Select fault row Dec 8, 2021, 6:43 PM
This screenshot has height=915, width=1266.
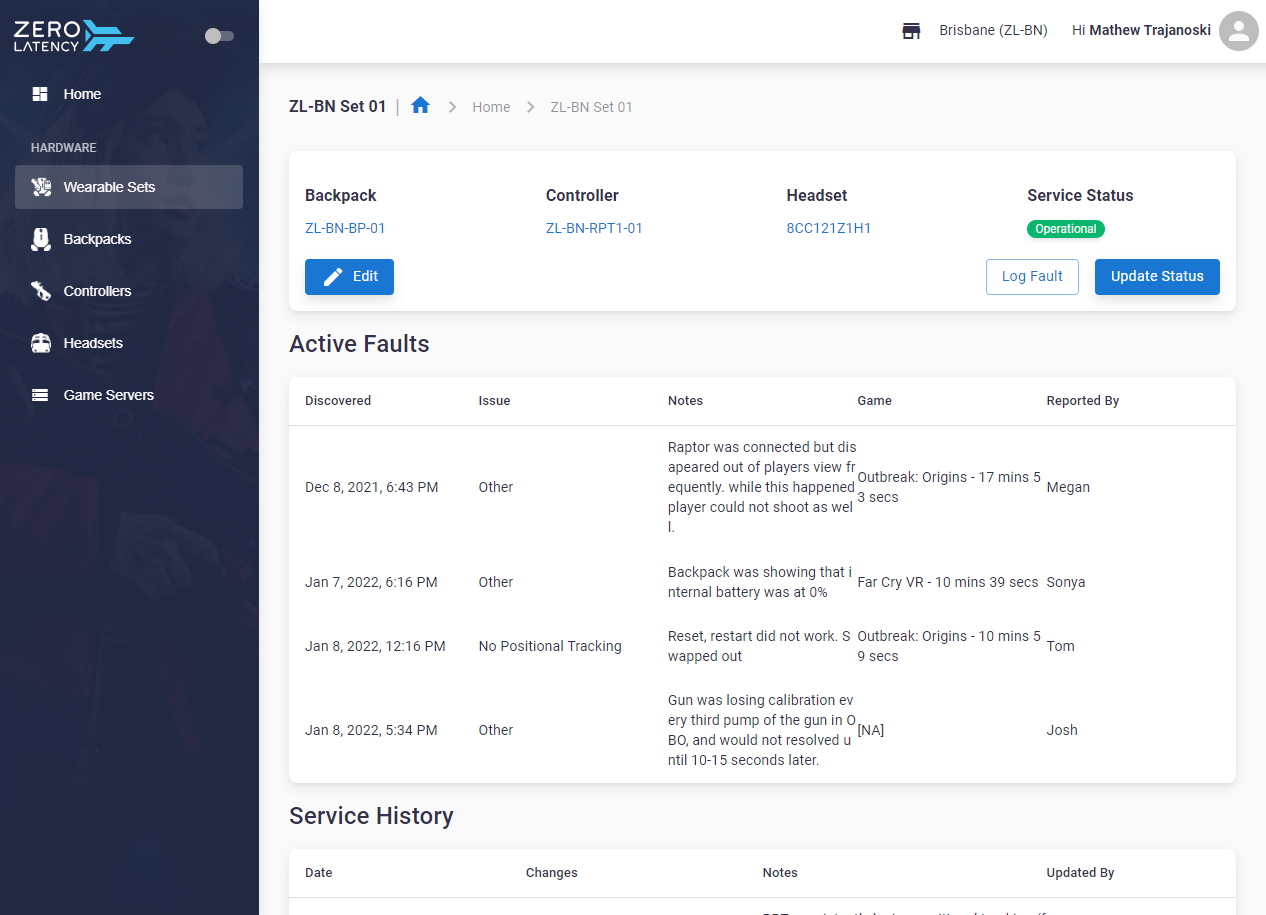tap(762, 487)
